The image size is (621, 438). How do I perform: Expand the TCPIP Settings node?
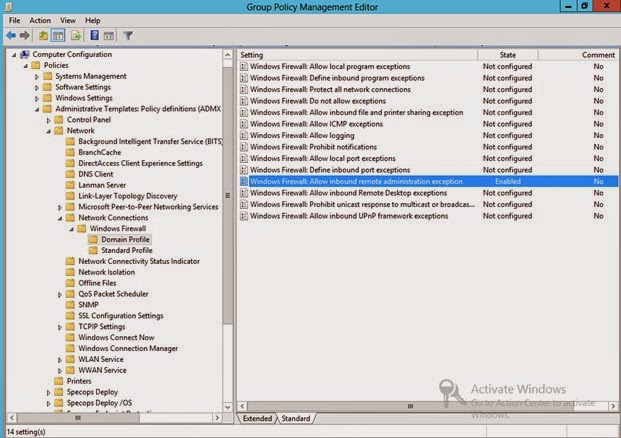[60, 327]
